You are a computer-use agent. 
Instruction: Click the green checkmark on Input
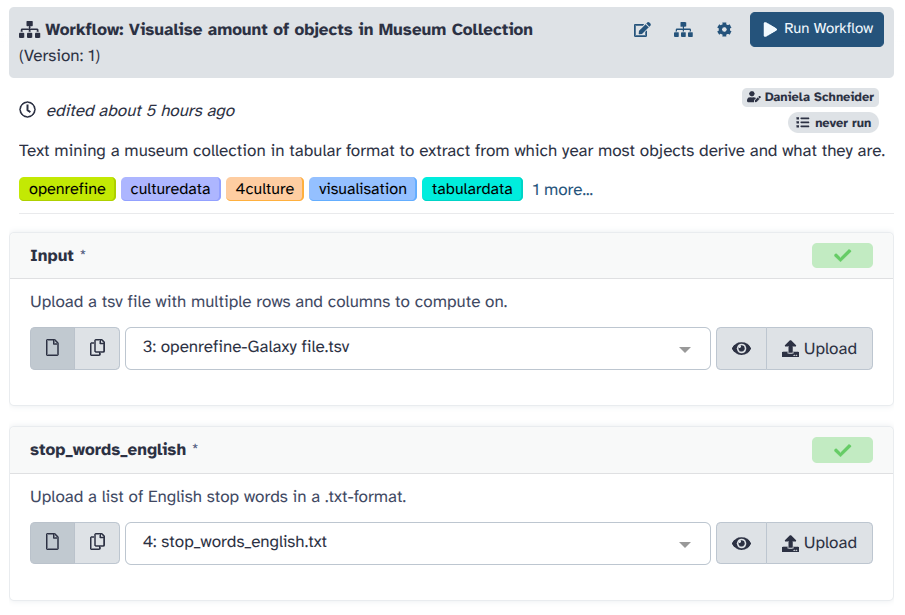(842, 256)
